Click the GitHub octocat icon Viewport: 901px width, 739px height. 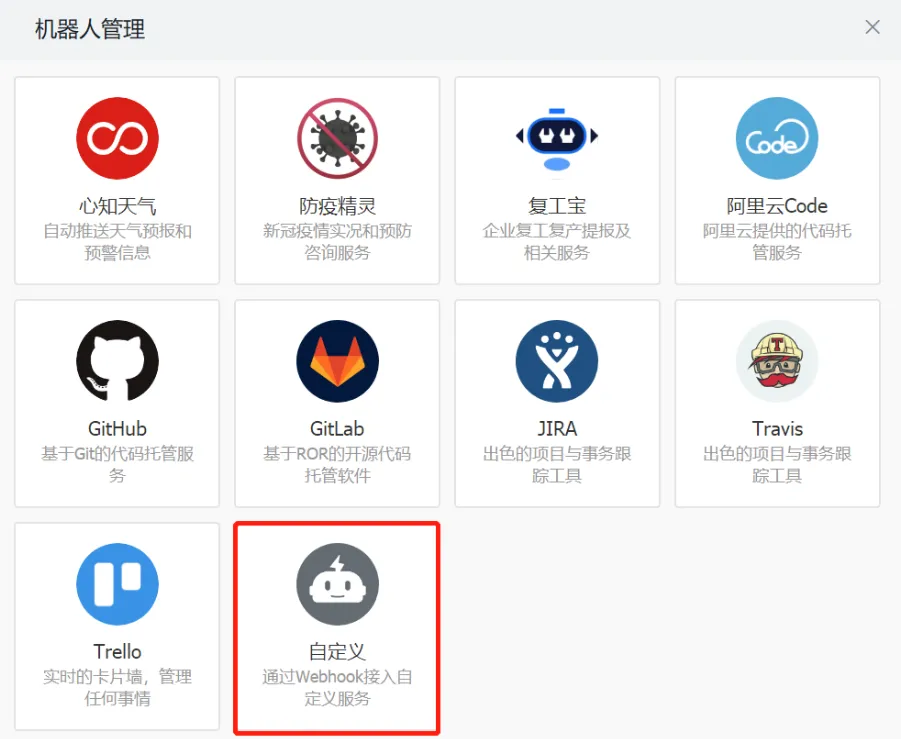pos(116,361)
